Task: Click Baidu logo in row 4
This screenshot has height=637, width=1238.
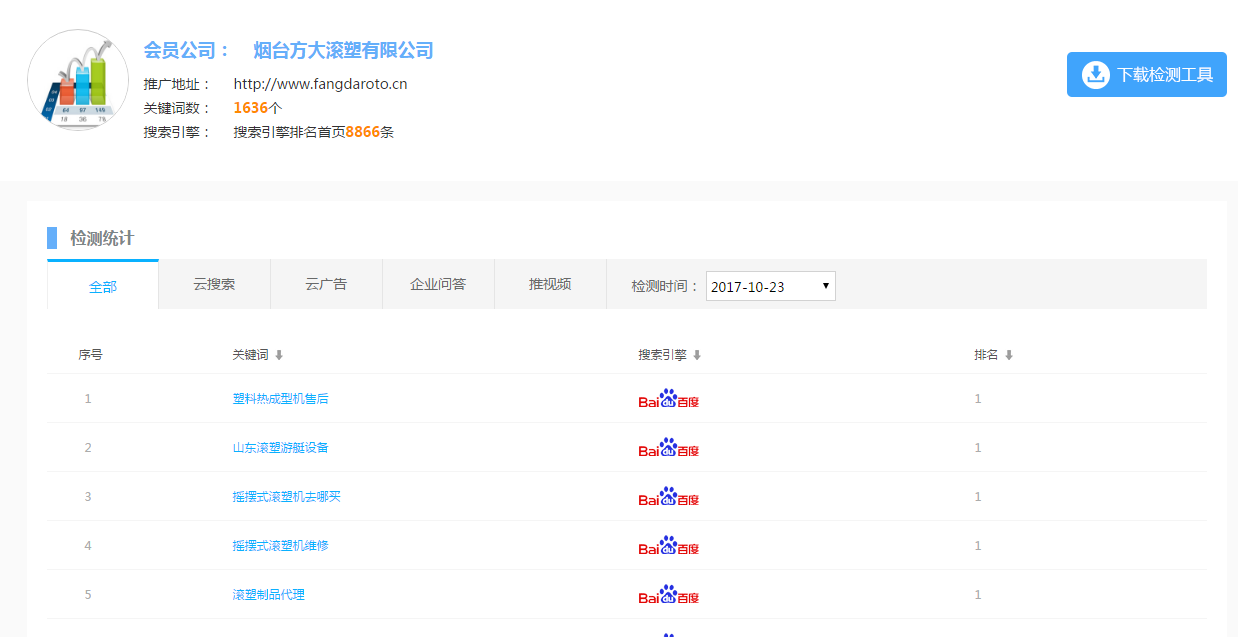Action: (669, 546)
